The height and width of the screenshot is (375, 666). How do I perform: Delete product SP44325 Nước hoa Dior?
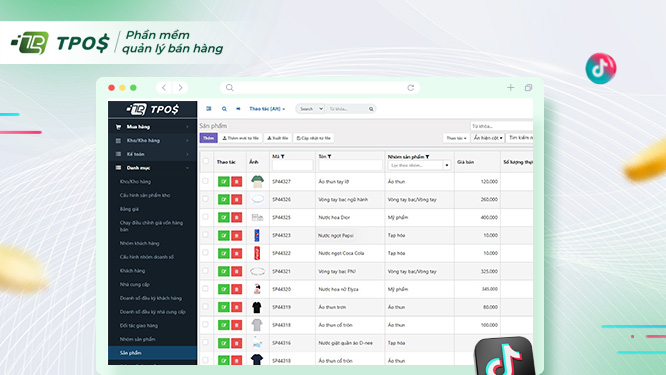237,217
